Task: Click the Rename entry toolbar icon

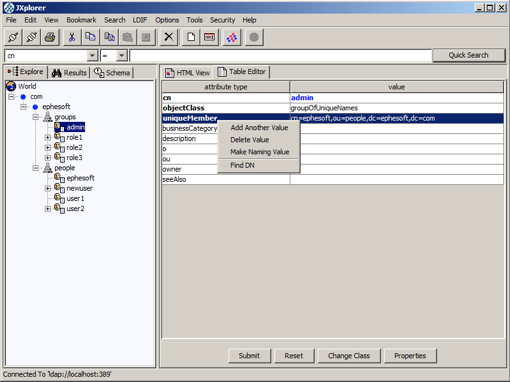Action: (209, 37)
